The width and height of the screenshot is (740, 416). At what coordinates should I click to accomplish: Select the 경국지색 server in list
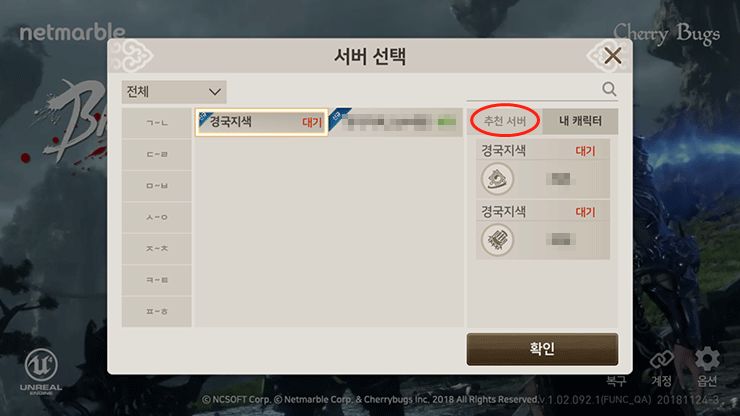point(261,122)
